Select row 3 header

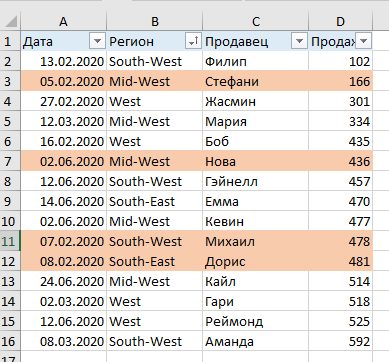coord(10,81)
